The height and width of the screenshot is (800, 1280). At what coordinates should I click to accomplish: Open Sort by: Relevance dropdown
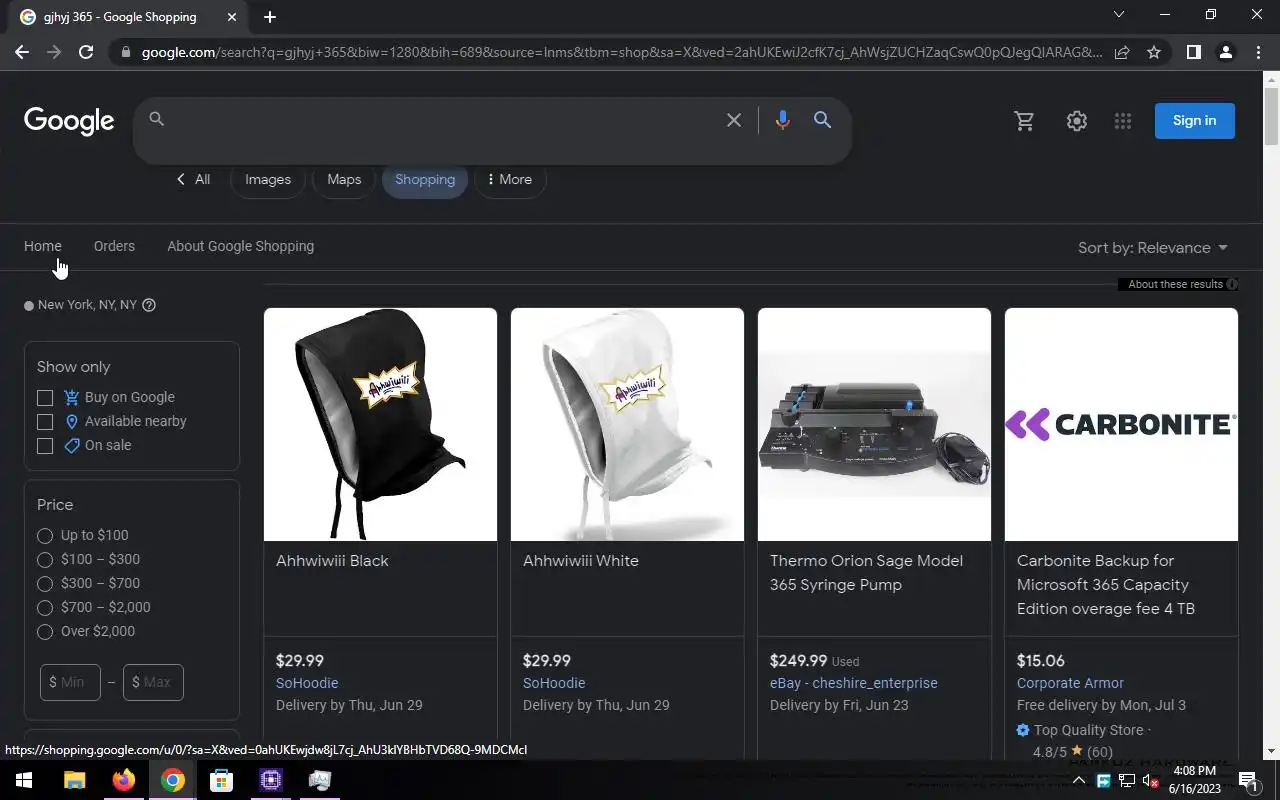pyautogui.click(x=1153, y=248)
